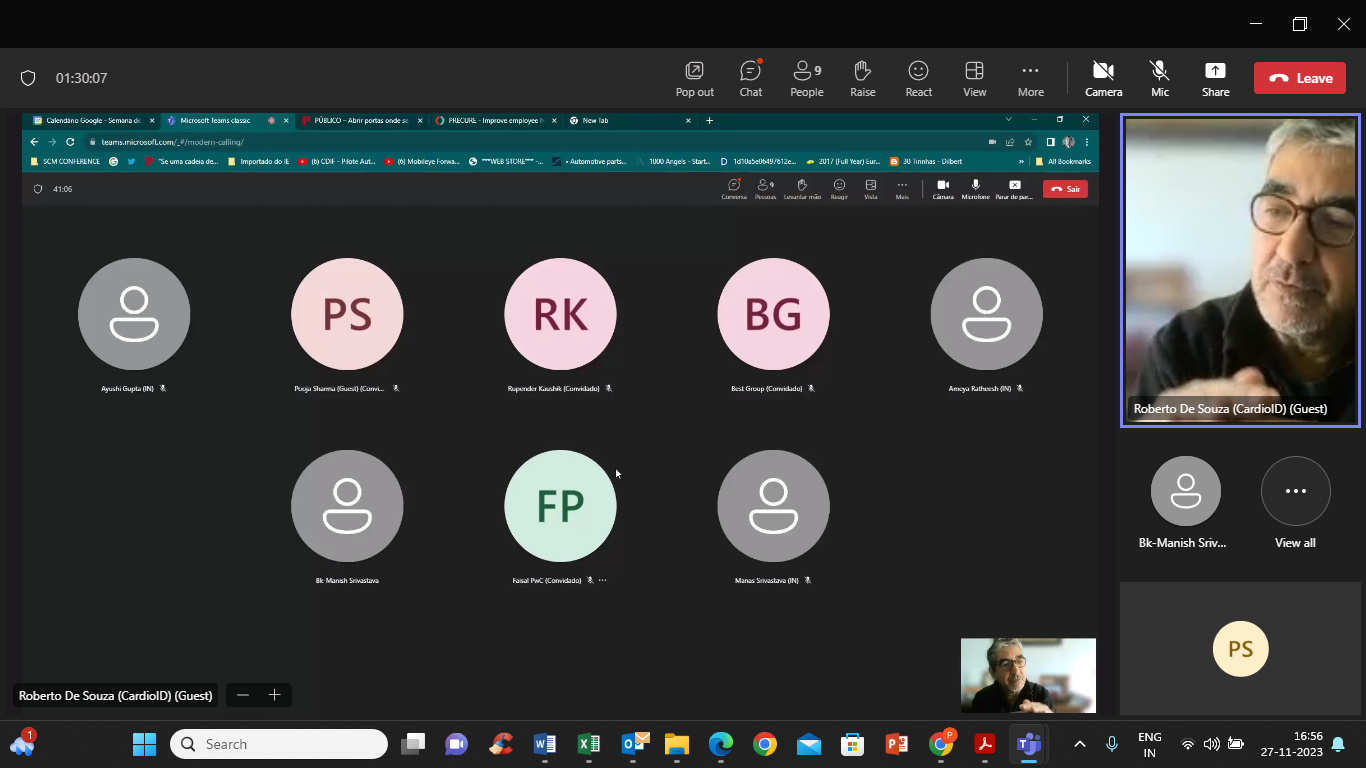Open the Chat panel
Image resolution: width=1366 pixels, height=768 pixels.
pos(750,78)
